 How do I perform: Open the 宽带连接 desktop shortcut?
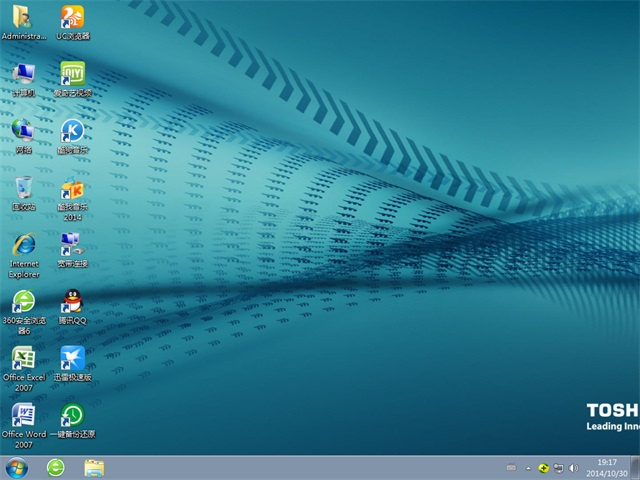(72, 244)
